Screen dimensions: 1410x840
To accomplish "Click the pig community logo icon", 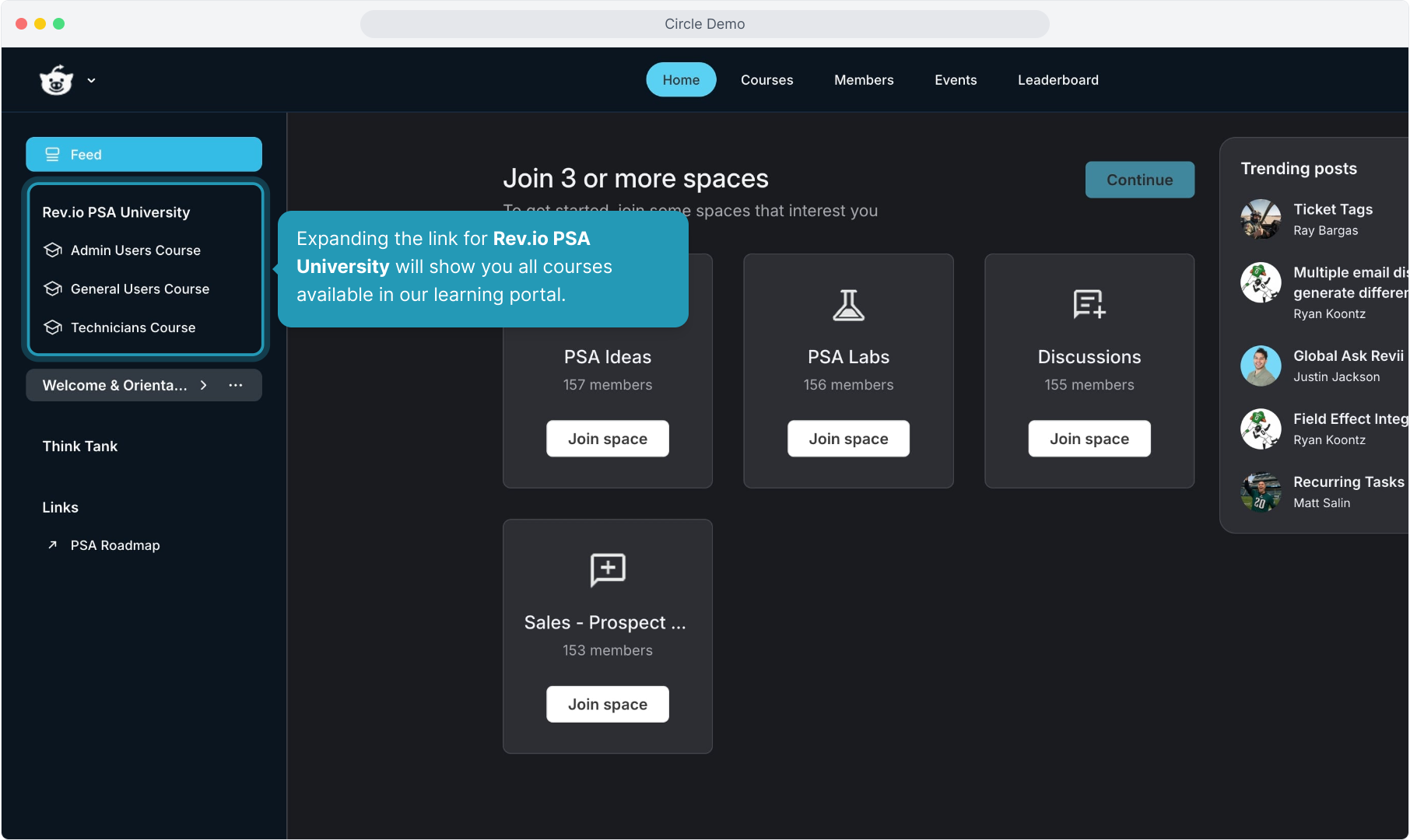I will point(56,80).
